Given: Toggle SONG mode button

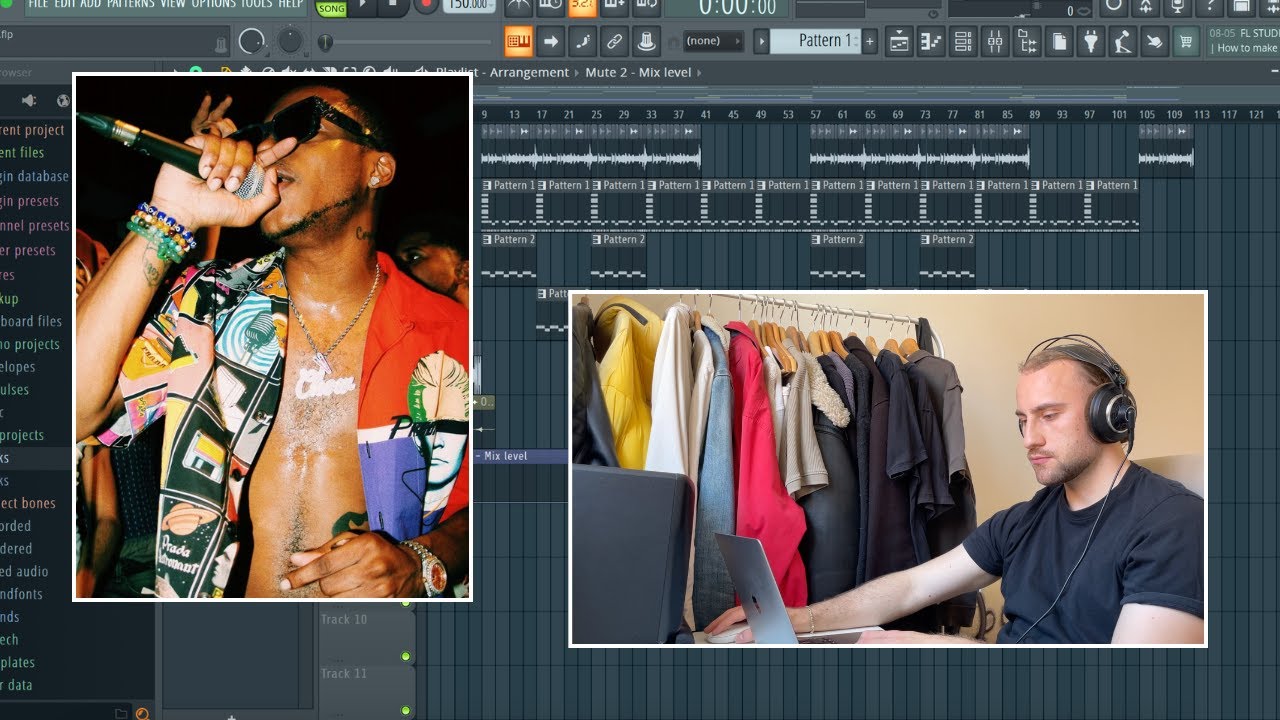Looking at the screenshot, I should point(331,8).
